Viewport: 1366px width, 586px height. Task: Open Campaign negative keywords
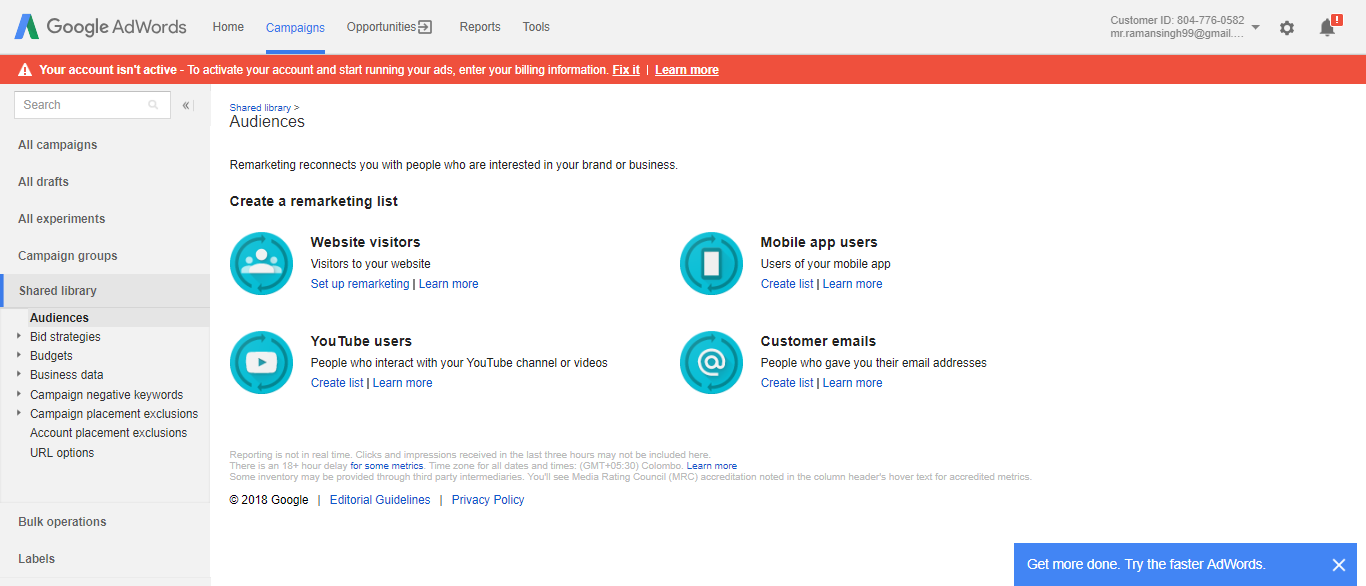pyautogui.click(x=106, y=395)
